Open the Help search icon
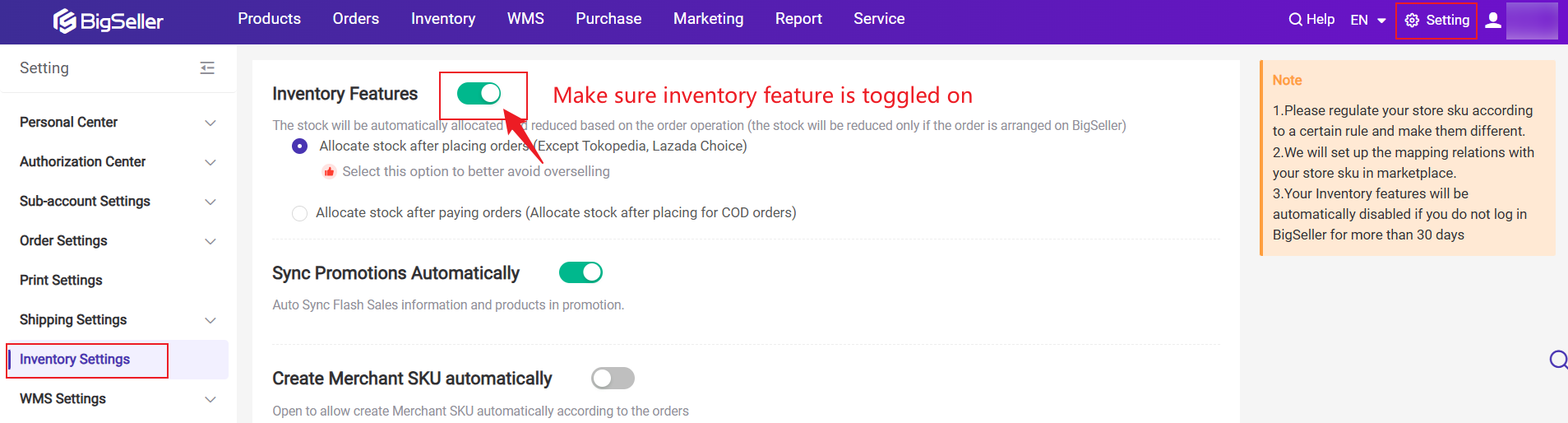Image resolution: width=1568 pixels, height=423 pixels. 1295,20
